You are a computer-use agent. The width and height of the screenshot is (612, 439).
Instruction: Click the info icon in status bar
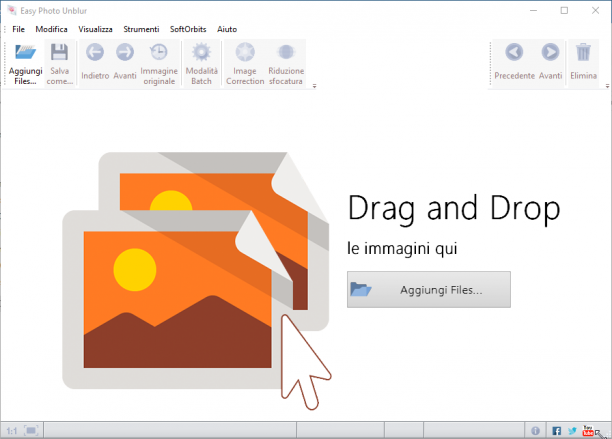[536, 431]
